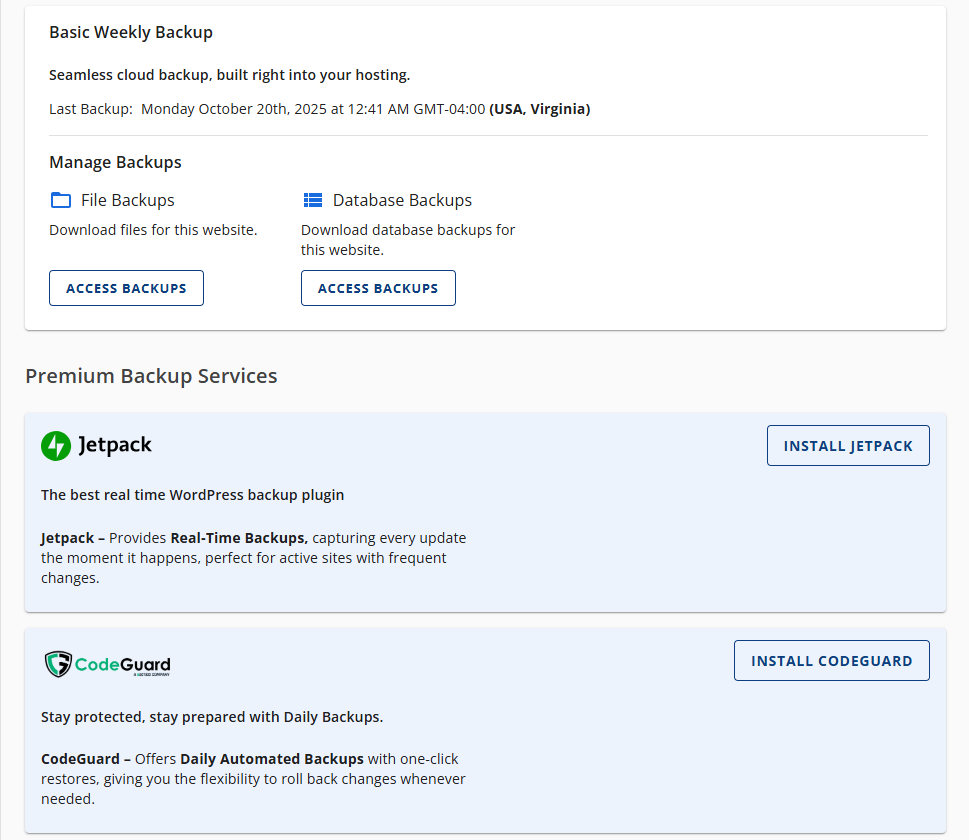This screenshot has width=969, height=840.
Task: Click the Manage Backups section title
Action: pyautogui.click(x=114, y=161)
